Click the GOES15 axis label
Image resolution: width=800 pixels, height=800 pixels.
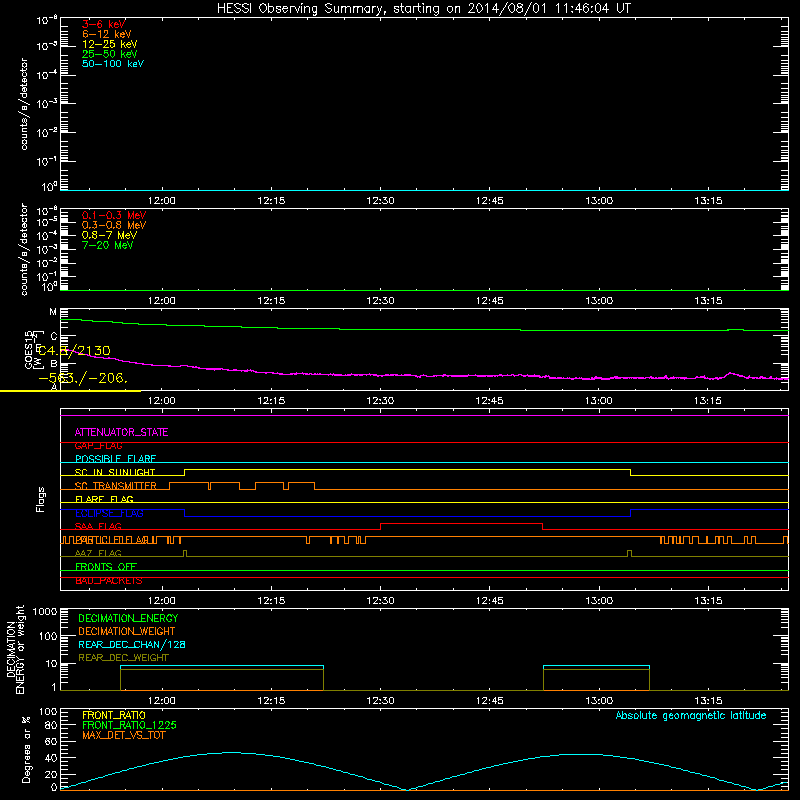pos(29,349)
